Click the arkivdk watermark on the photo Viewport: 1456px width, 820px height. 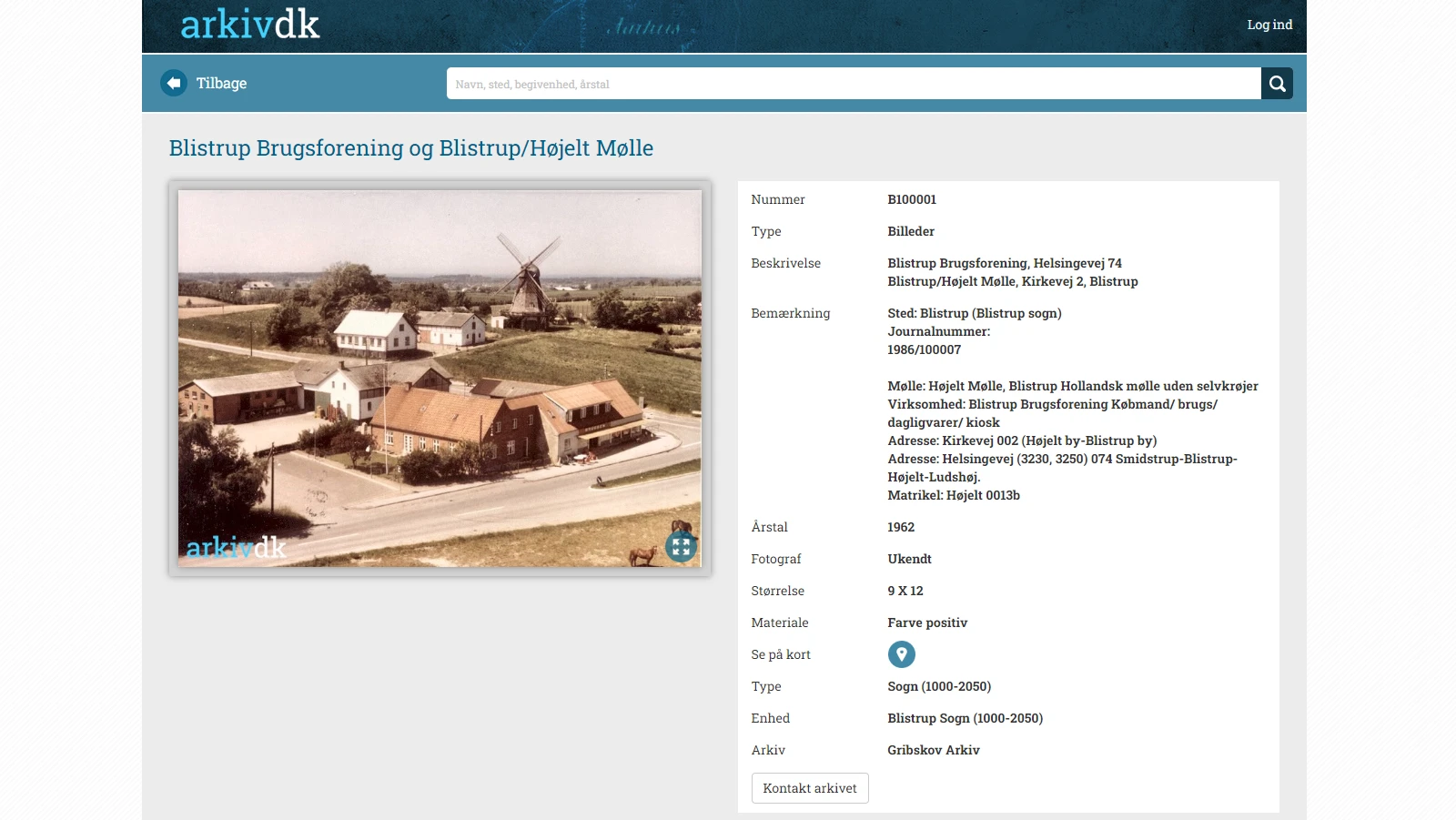point(236,547)
